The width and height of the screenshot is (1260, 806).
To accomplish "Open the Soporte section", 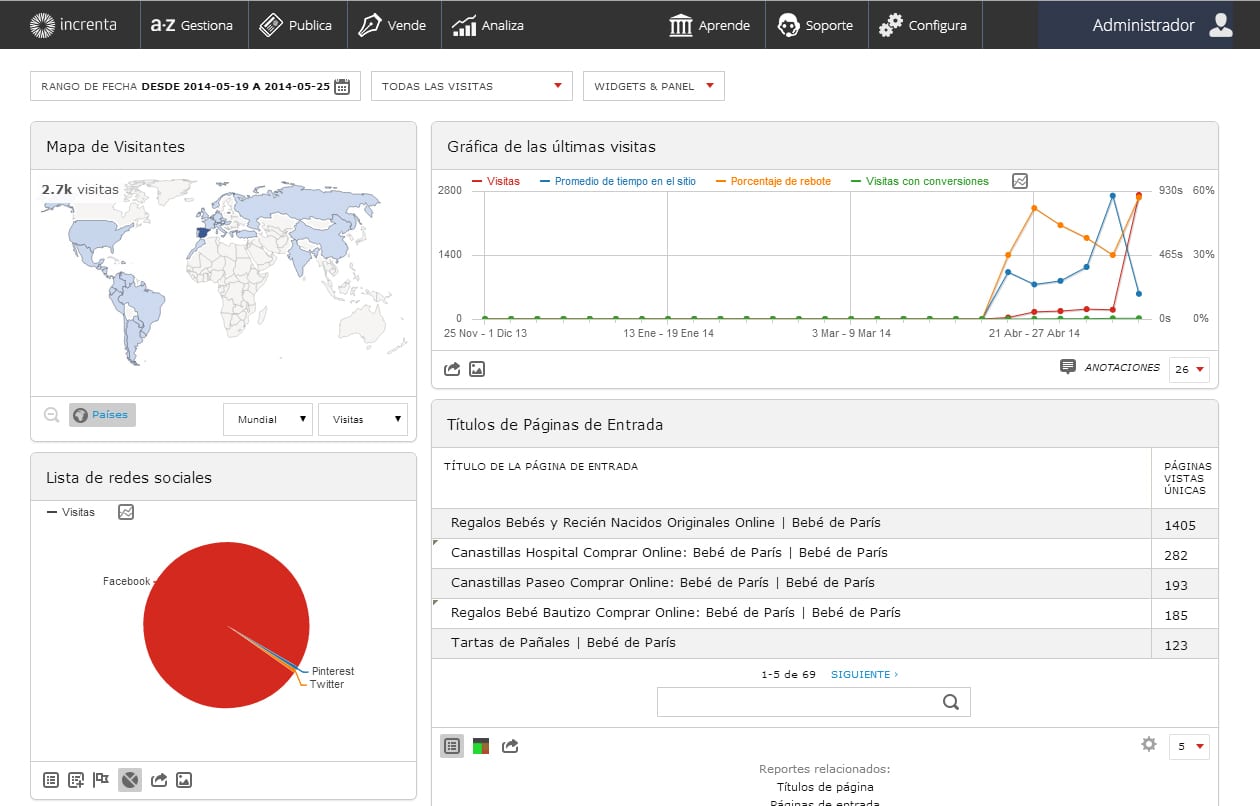I will tap(815, 25).
